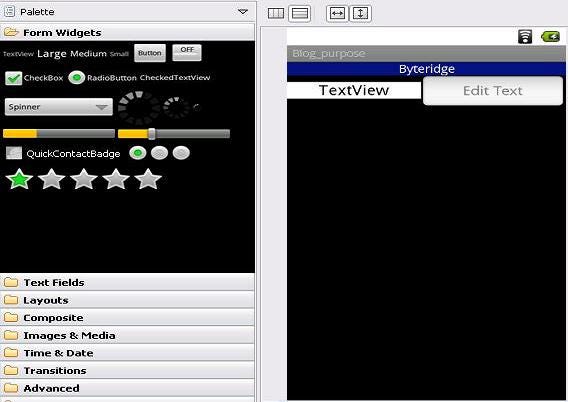Open the Palette dropdown menu arrow

pos(243,12)
